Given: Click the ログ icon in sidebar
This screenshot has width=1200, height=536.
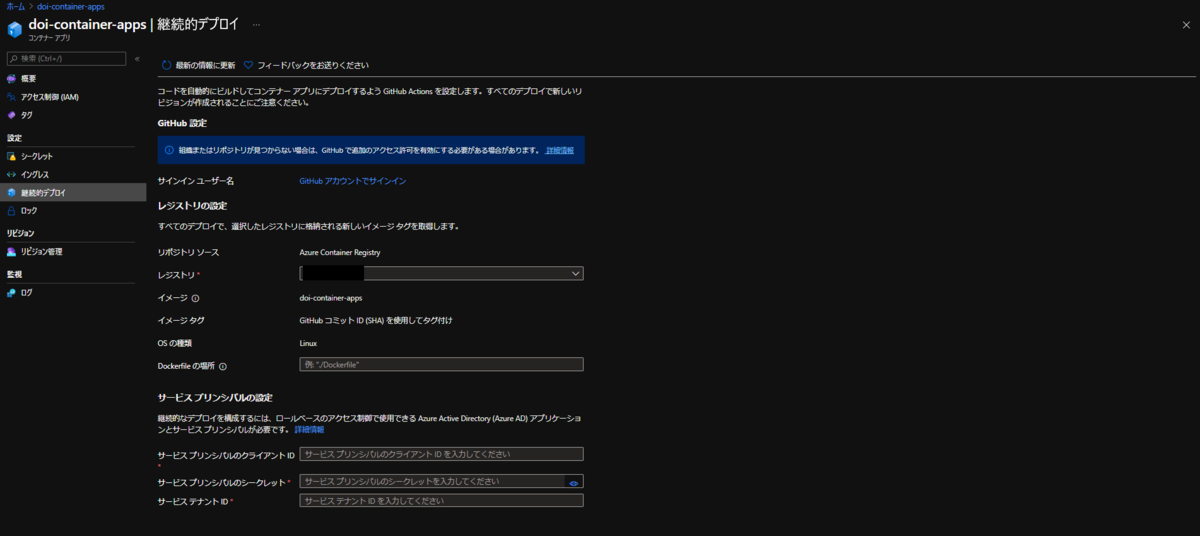Looking at the screenshot, I should [12, 293].
